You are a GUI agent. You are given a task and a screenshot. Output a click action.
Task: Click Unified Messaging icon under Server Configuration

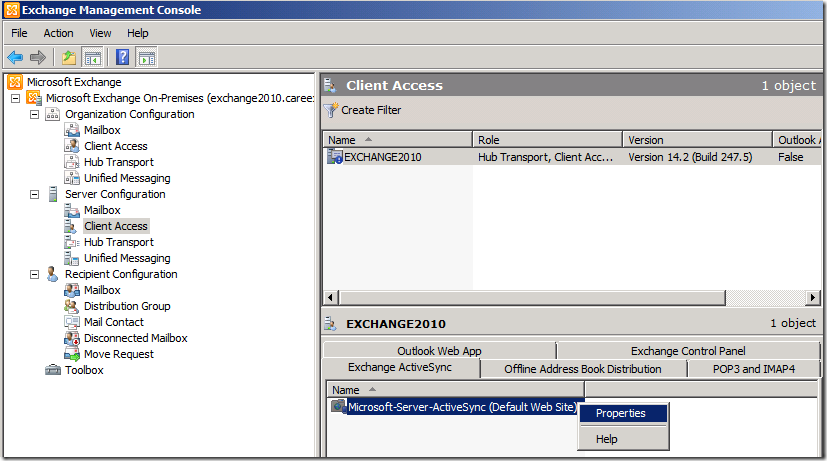(x=72, y=258)
